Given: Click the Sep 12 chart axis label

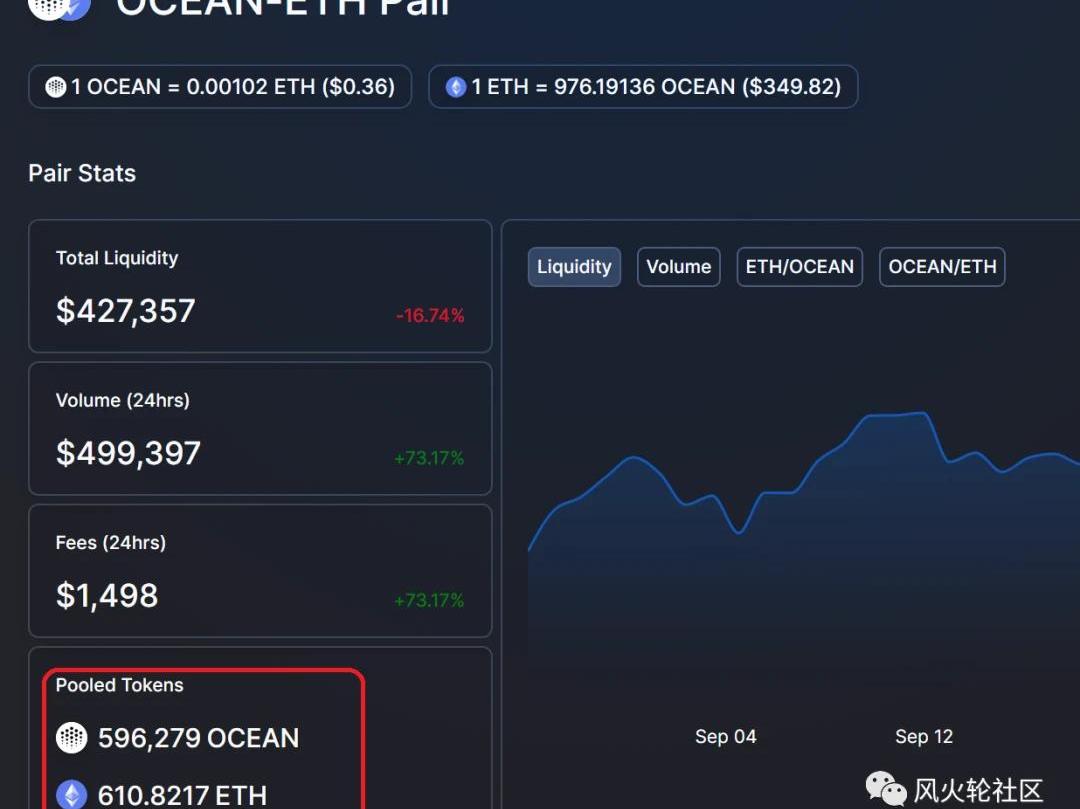Looking at the screenshot, I should [x=924, y=737].
